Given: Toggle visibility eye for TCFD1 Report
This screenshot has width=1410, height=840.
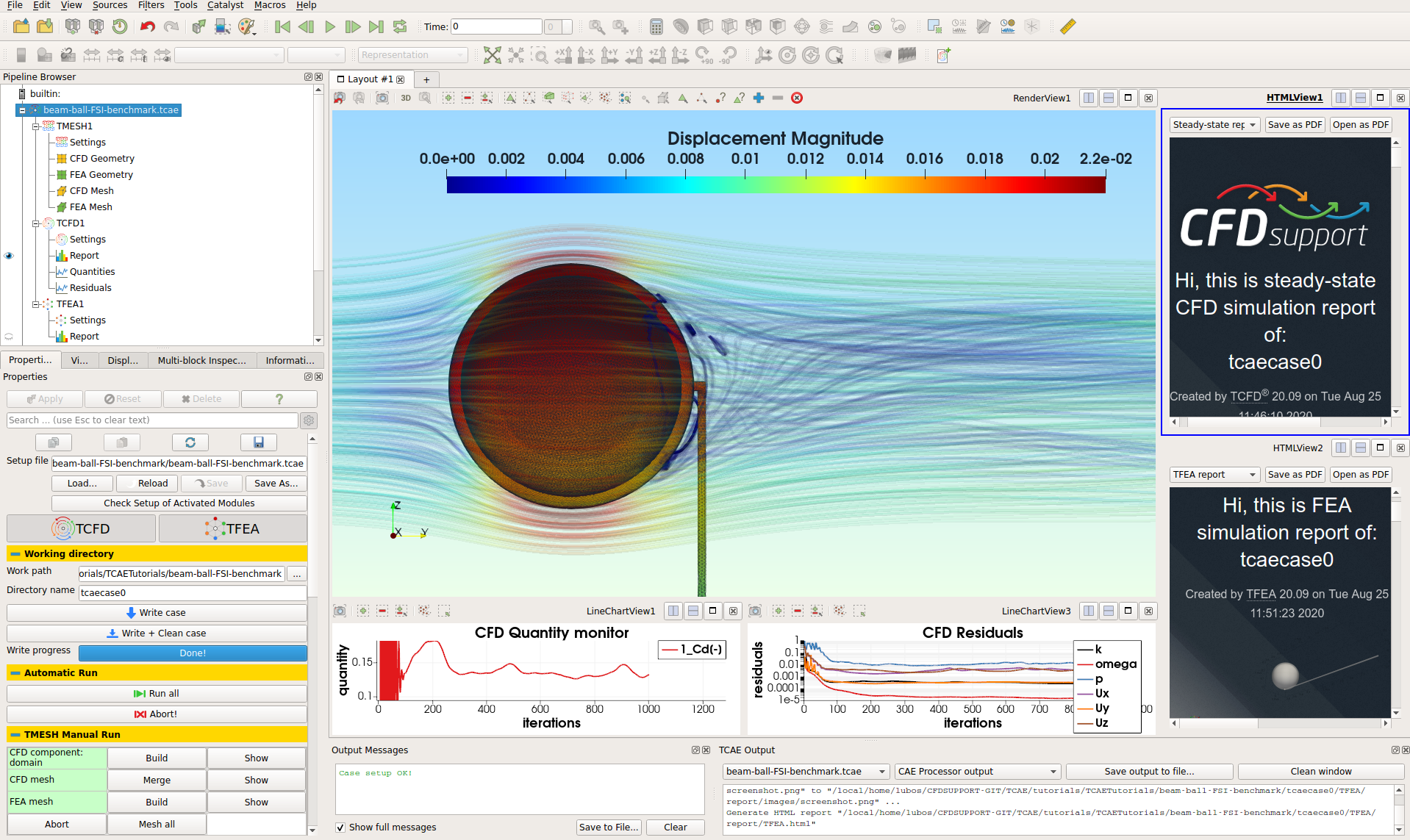Looking at the screenshot, I should [x=9, y=256].
